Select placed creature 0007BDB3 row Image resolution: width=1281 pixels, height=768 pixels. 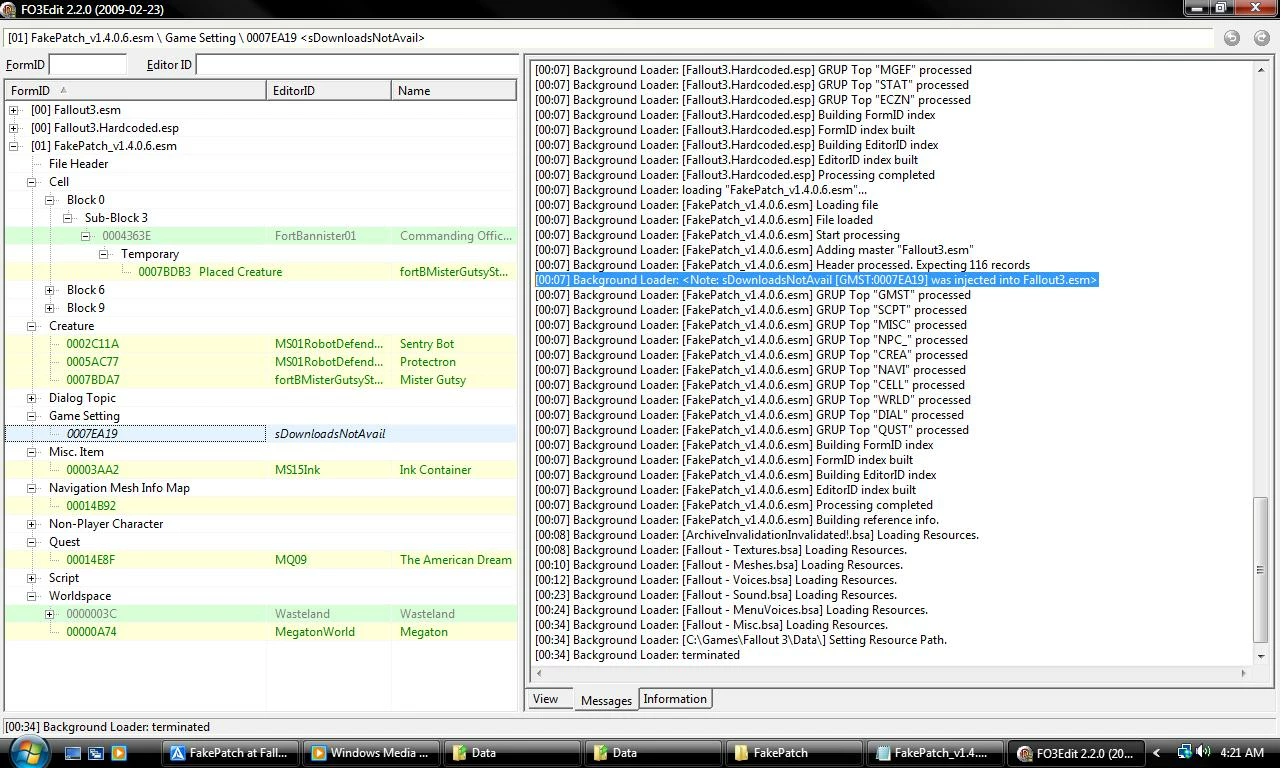(x=260, y=272)
